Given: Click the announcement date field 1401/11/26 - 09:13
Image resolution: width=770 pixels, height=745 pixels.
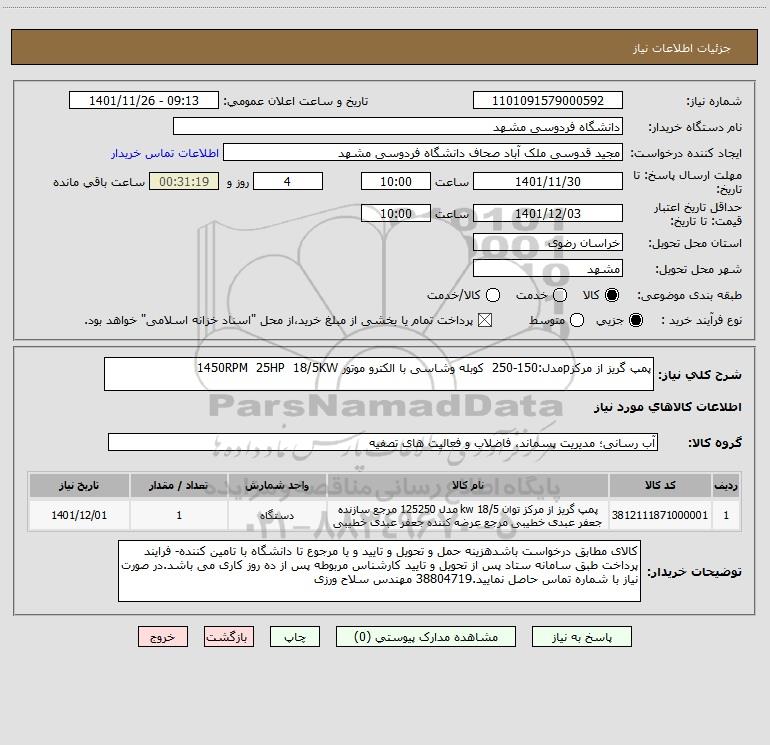Looking at the screenshot, I should [144, 100].
